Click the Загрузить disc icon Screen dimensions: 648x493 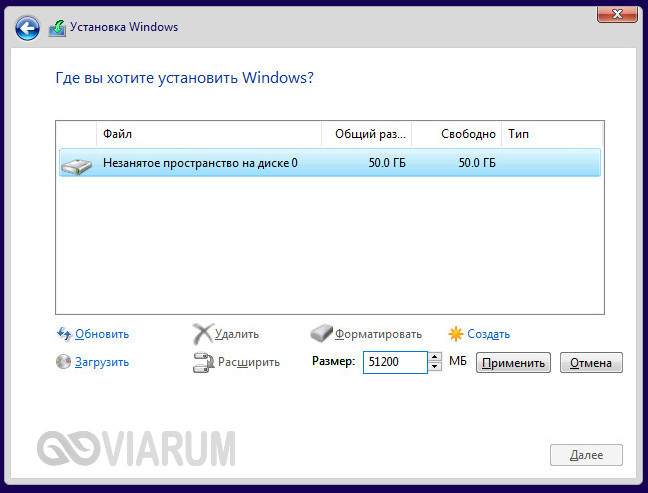[x=64, y=362]
